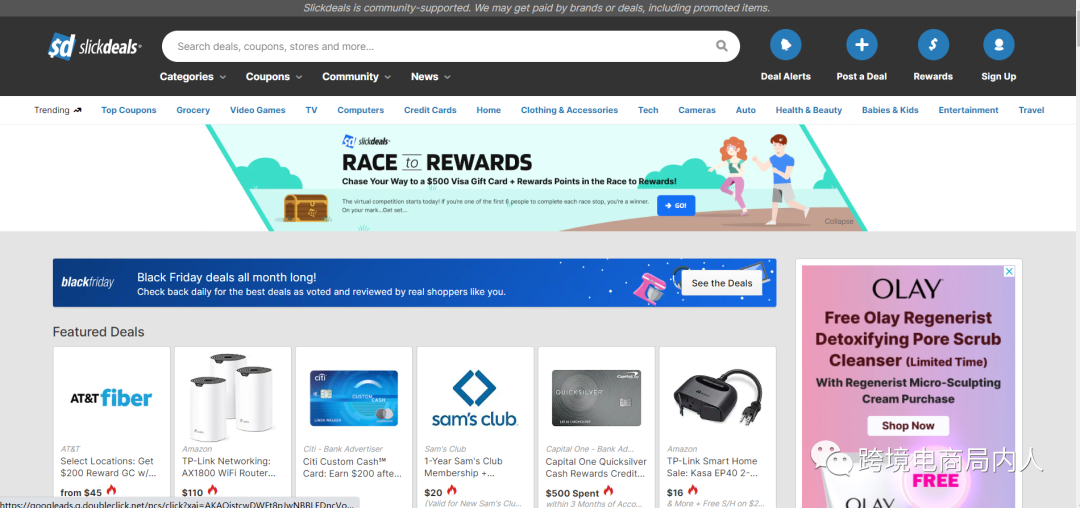Click the Trending arrow icon
The width and height of the screenshot is (1080, 508).
77,110
